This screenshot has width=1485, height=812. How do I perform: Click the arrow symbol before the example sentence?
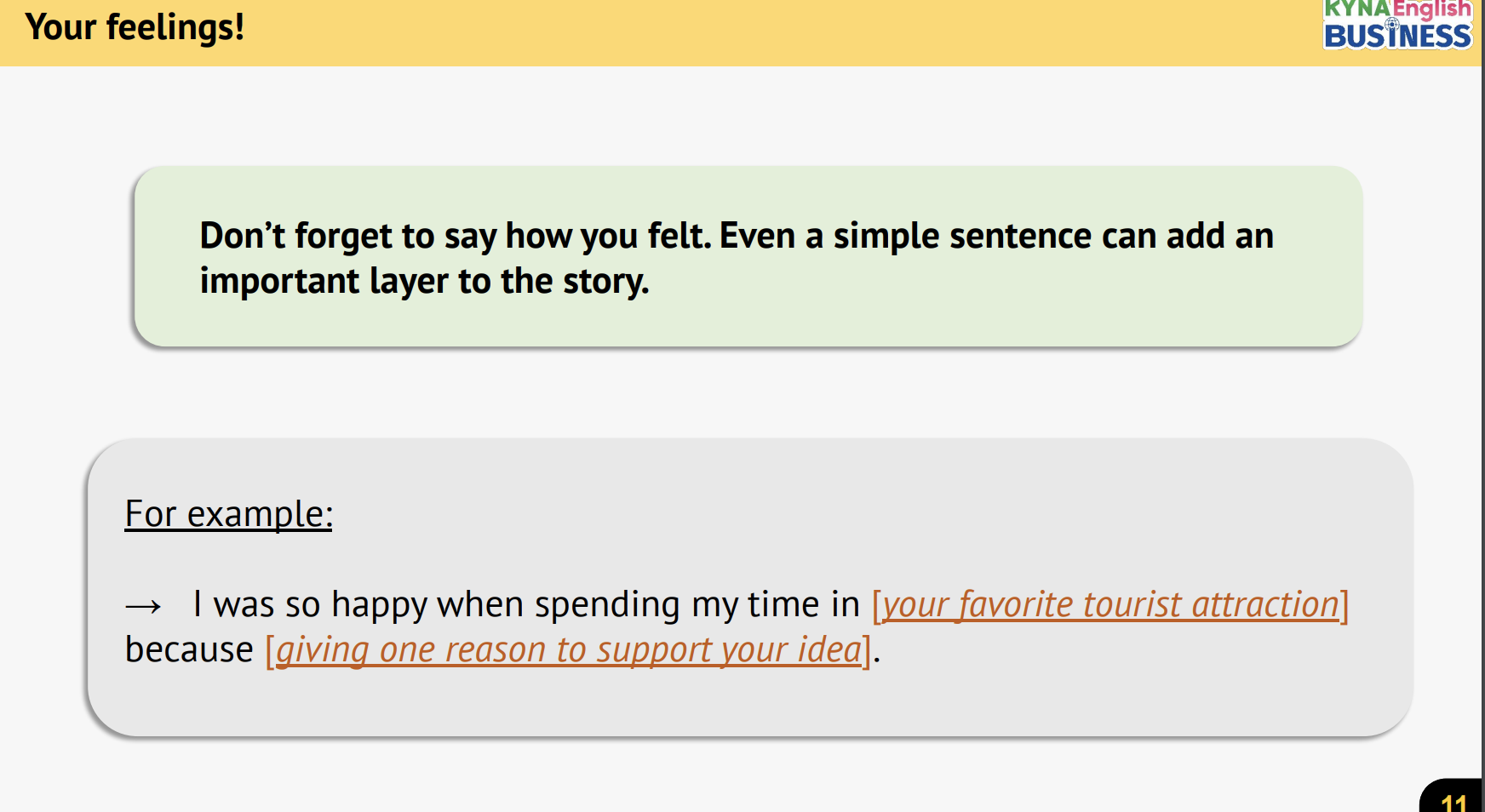pos(143,606)
